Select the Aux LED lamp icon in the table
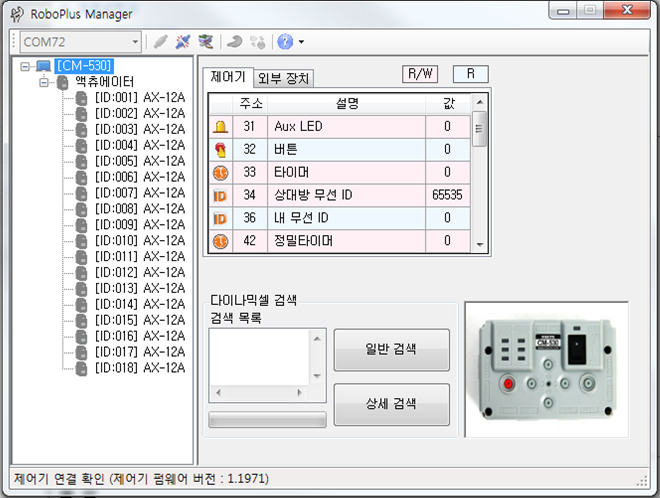This screenshot has width=660, height=498. point(220,127)
